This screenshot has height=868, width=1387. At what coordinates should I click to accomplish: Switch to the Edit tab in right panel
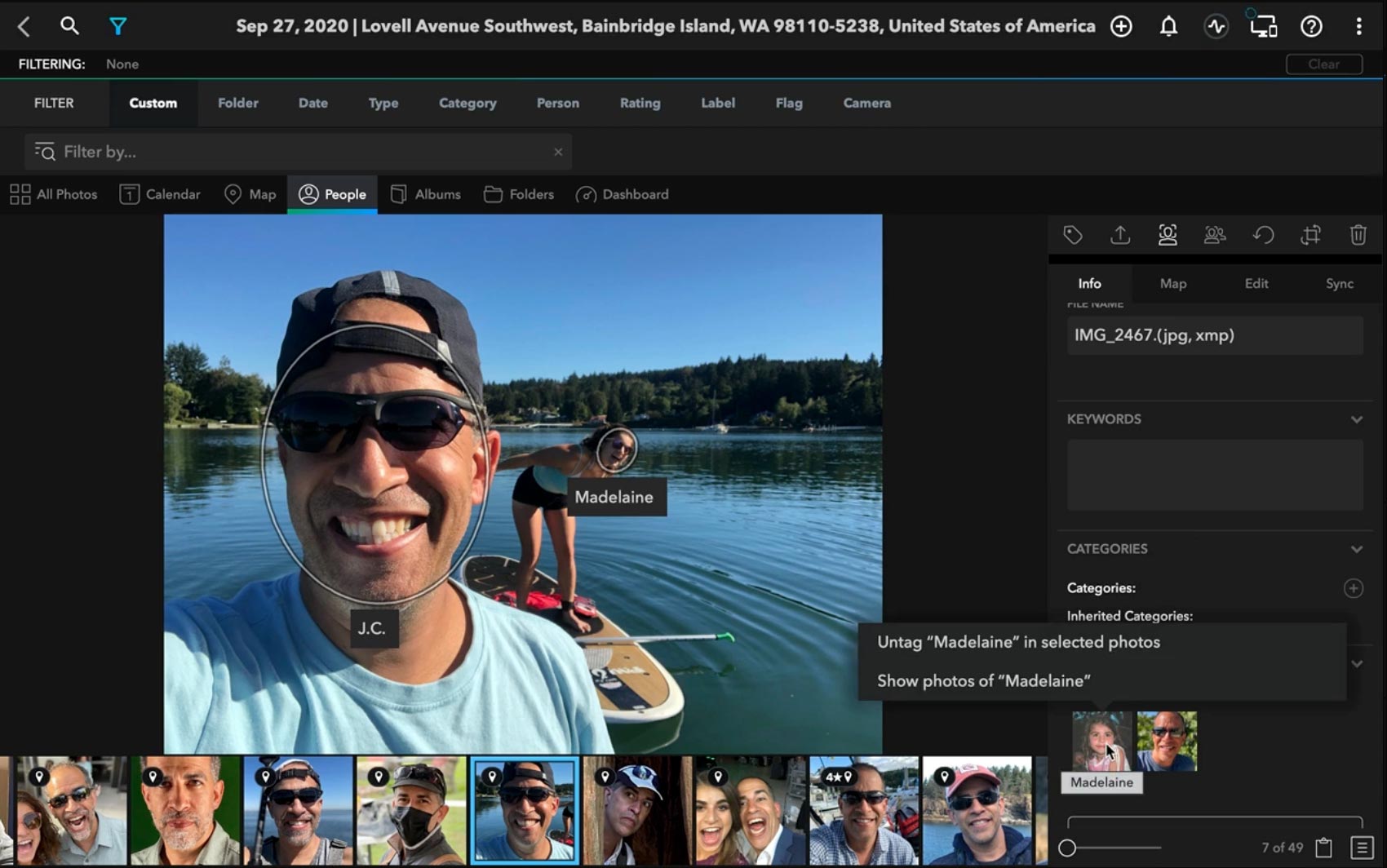(x=1256, y=283)
